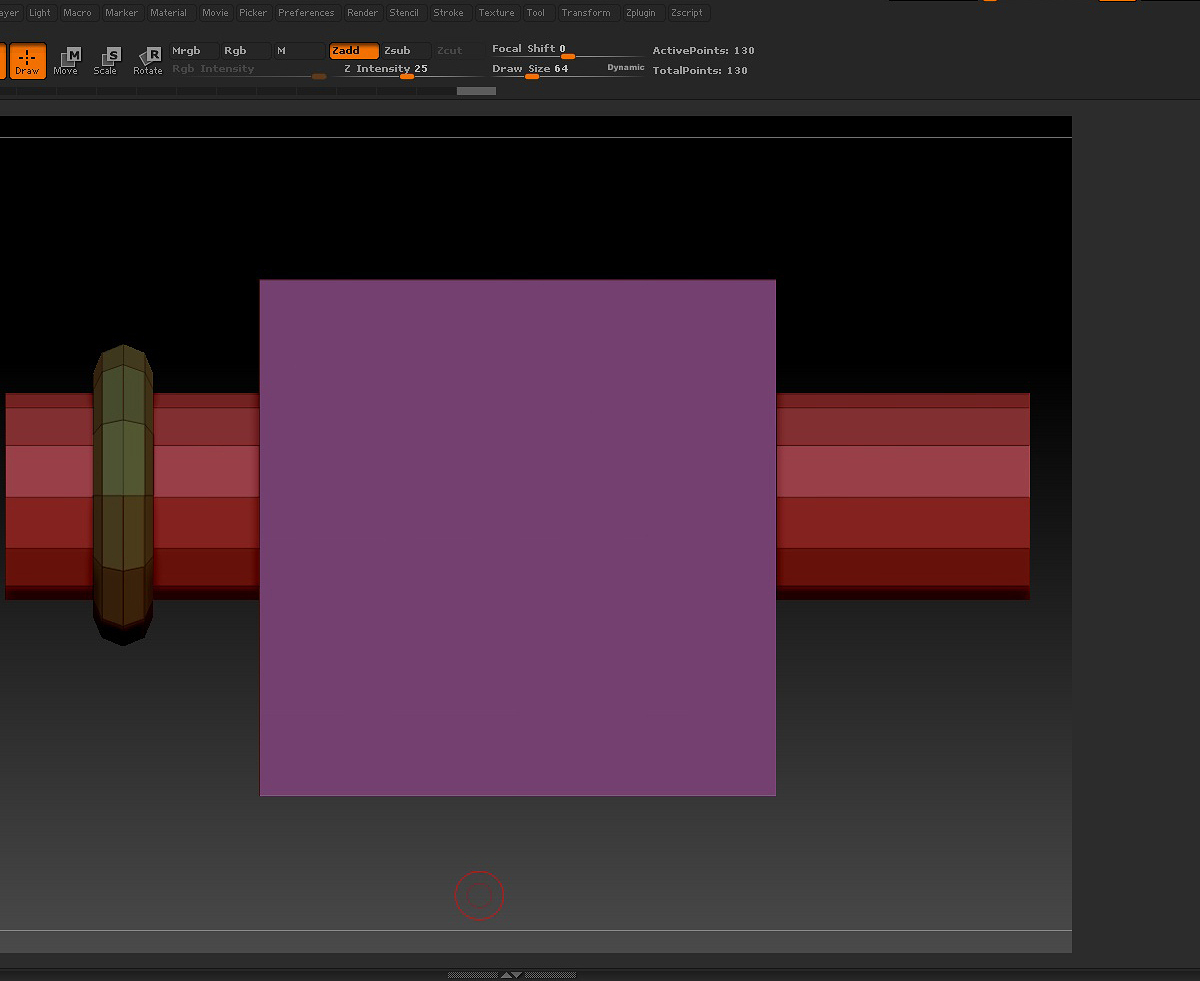Toggle the Rgb color mode
The height and width of the screenshot is (981, 1200).
tap(245, 51)
